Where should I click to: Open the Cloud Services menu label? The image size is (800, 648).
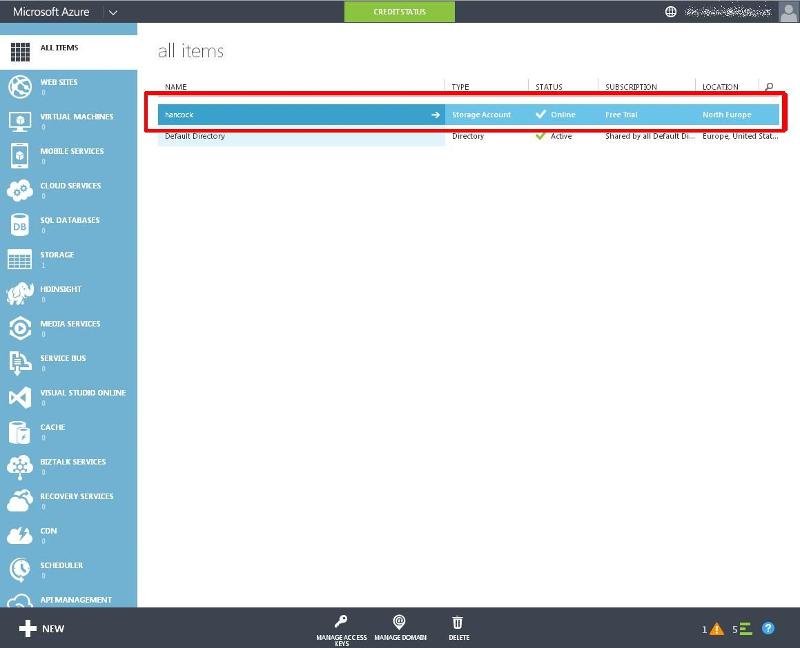[x=71, y=186]
